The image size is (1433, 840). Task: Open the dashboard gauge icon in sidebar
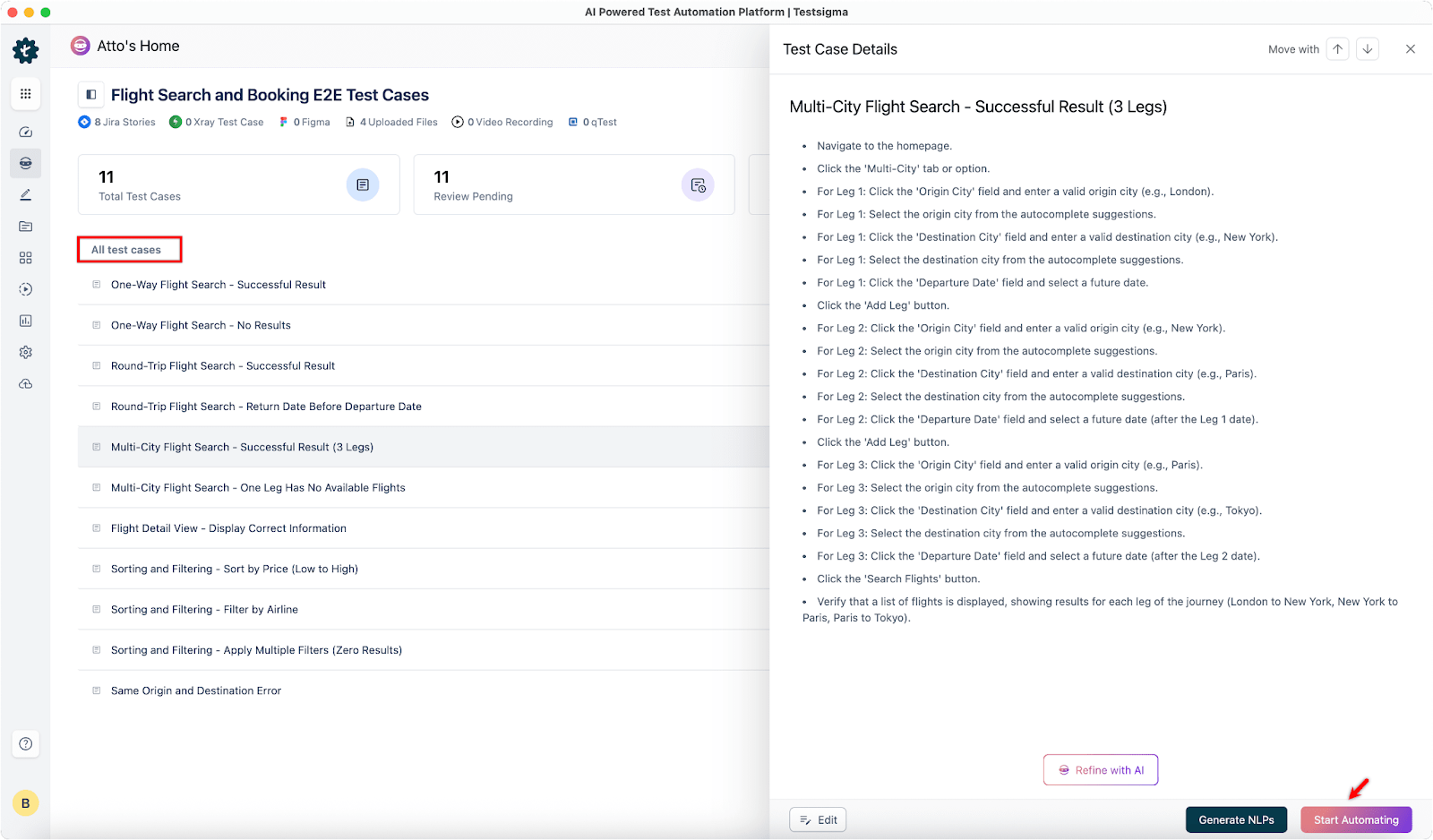pos(25,132)
